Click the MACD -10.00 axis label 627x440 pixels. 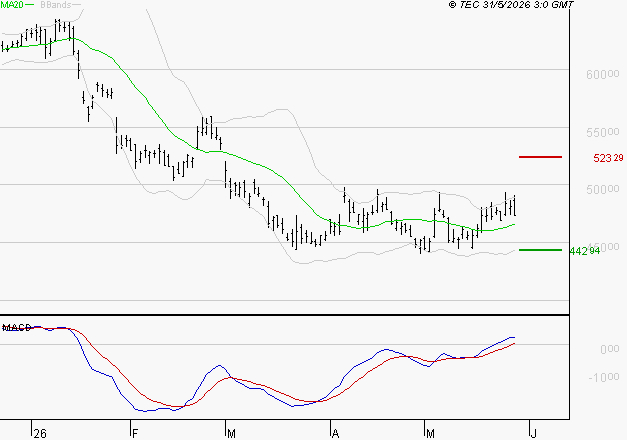603,377
